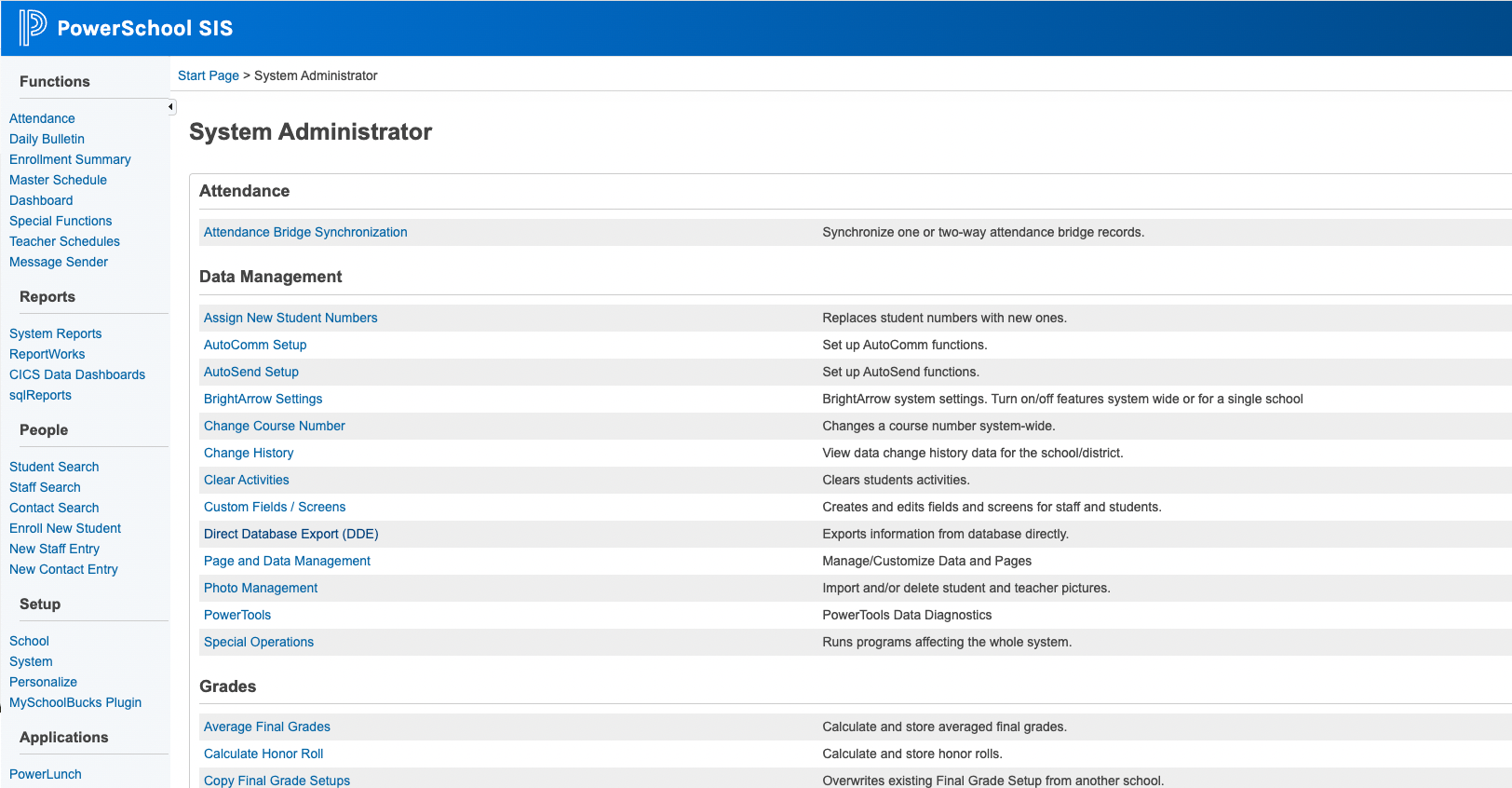Open Page and Data Management
Image resolution: width=1512 pixels, height=788 pixels.
[x=287, y=561]
